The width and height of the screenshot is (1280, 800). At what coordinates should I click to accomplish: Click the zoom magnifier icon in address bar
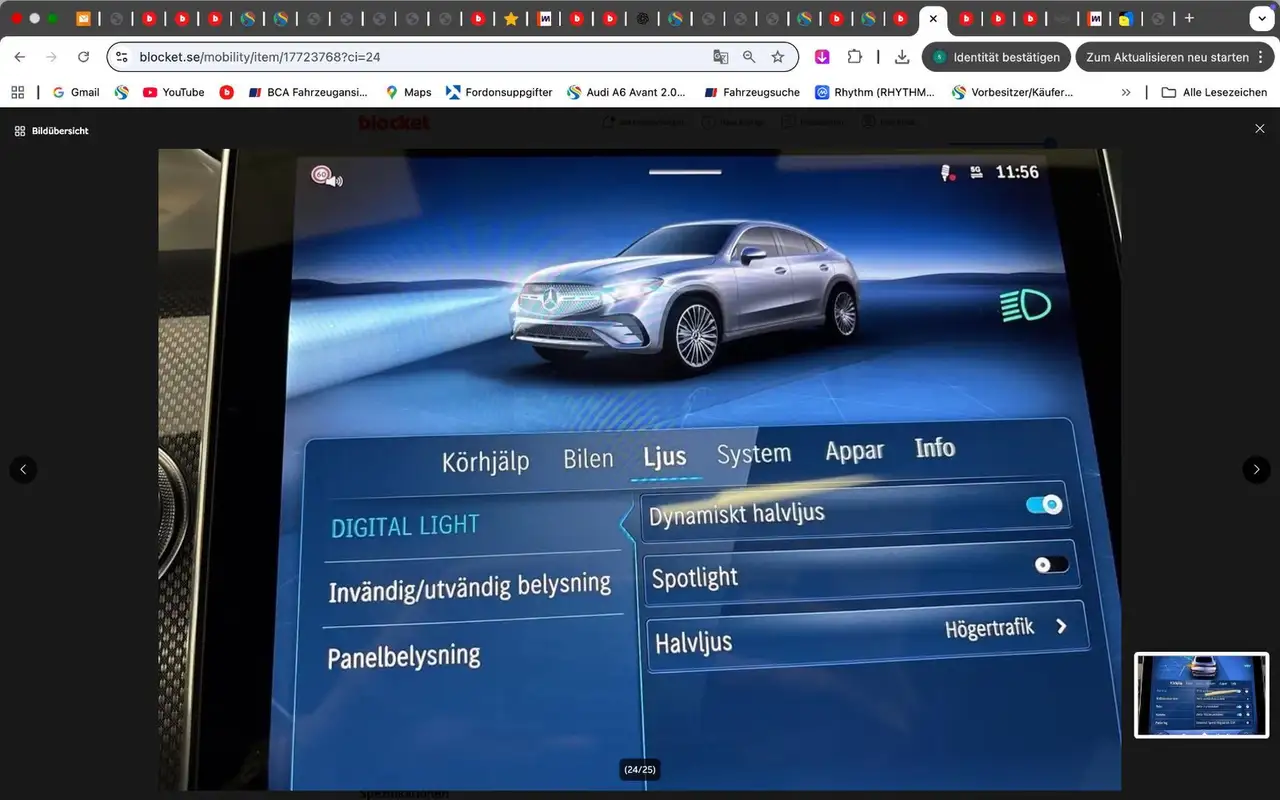pyautogui.click(x=749, y=57)
